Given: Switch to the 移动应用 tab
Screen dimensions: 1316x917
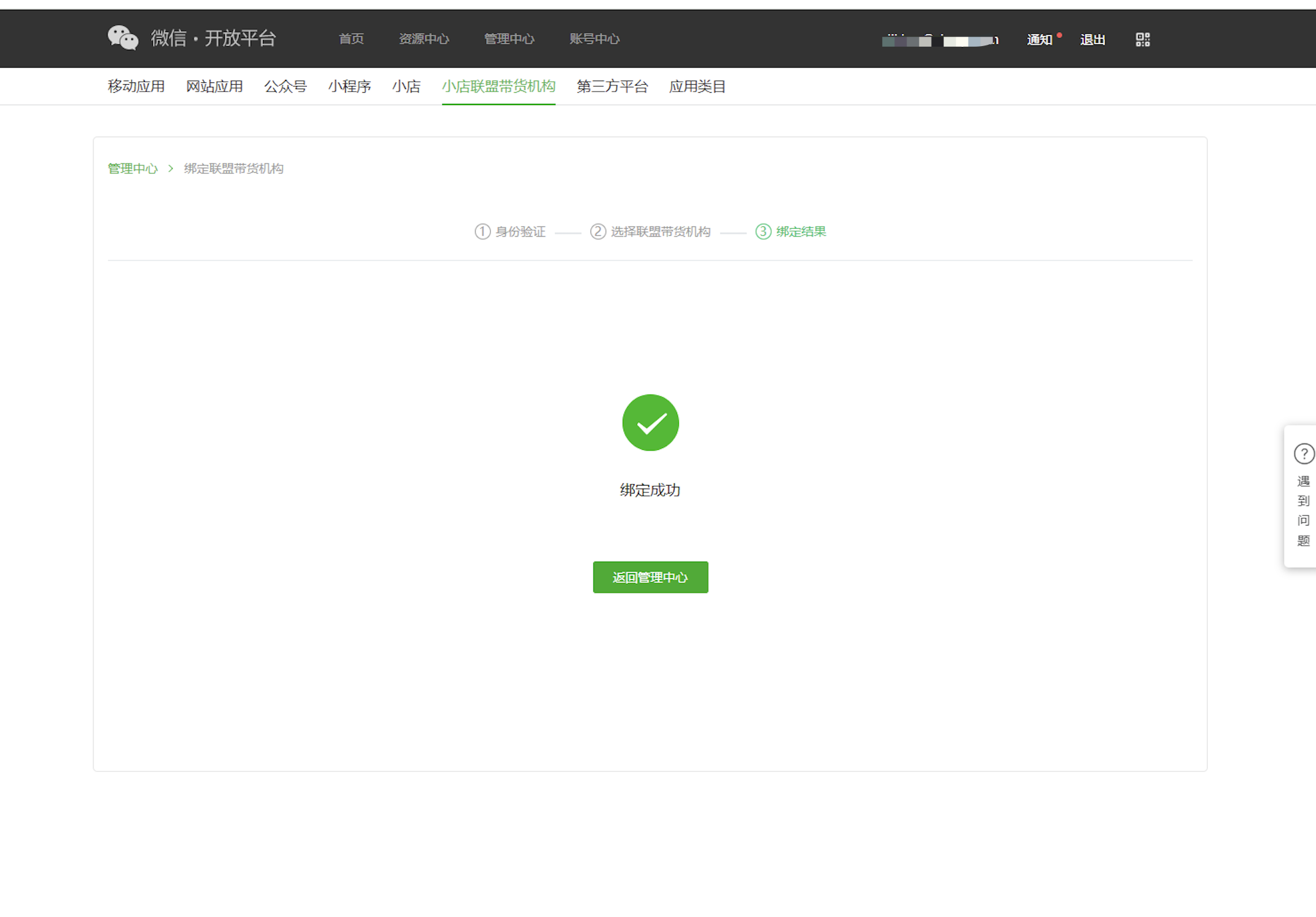Looking at the screenshot, I should tap(136, 87).
